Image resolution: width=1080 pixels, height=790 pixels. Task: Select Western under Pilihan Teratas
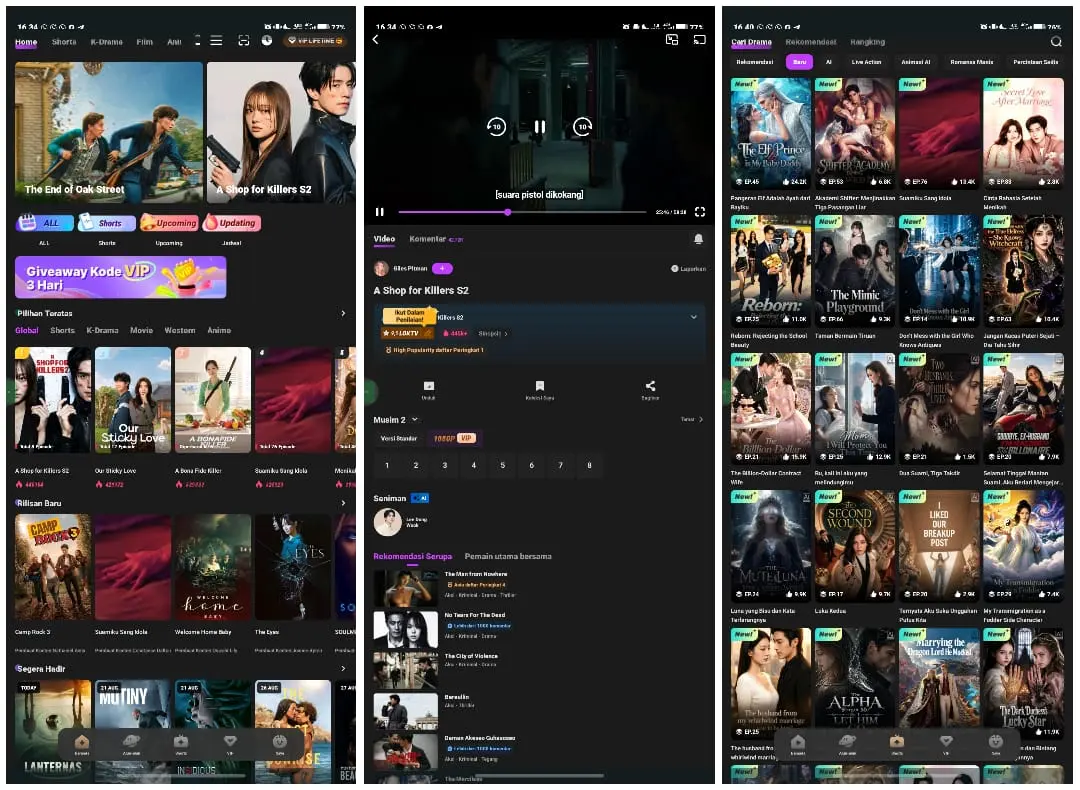180,331
